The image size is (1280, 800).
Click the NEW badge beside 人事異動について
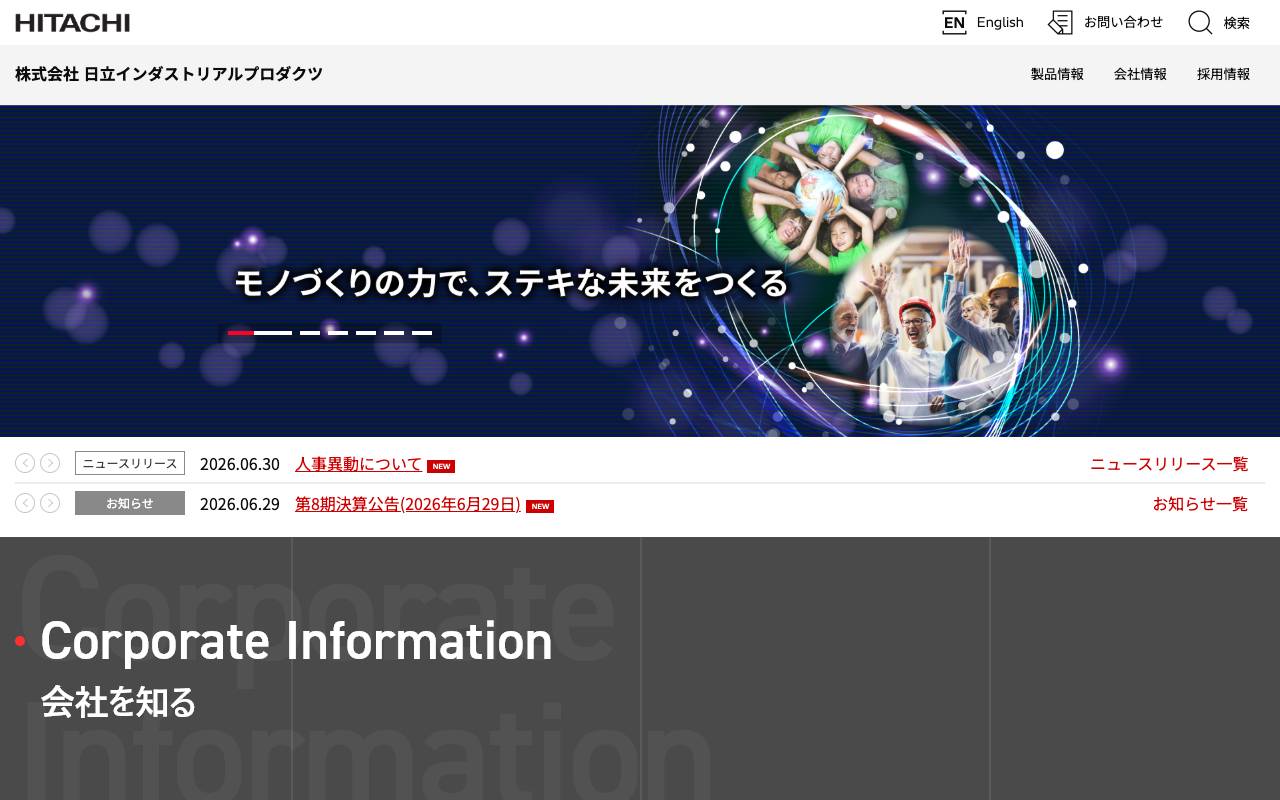point(441,466)
